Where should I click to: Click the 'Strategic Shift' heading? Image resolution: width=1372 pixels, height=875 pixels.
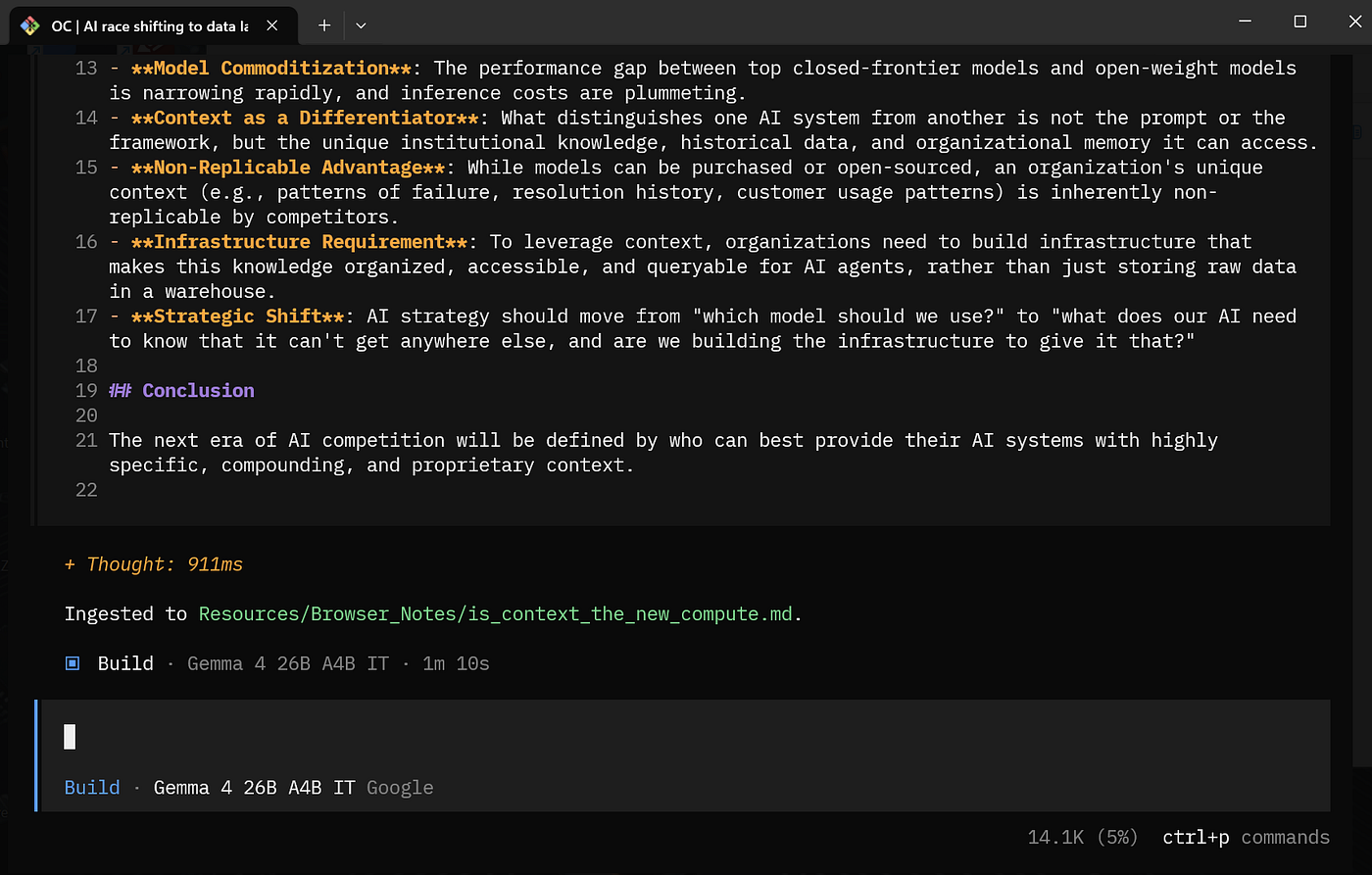[x=237, y=316]
